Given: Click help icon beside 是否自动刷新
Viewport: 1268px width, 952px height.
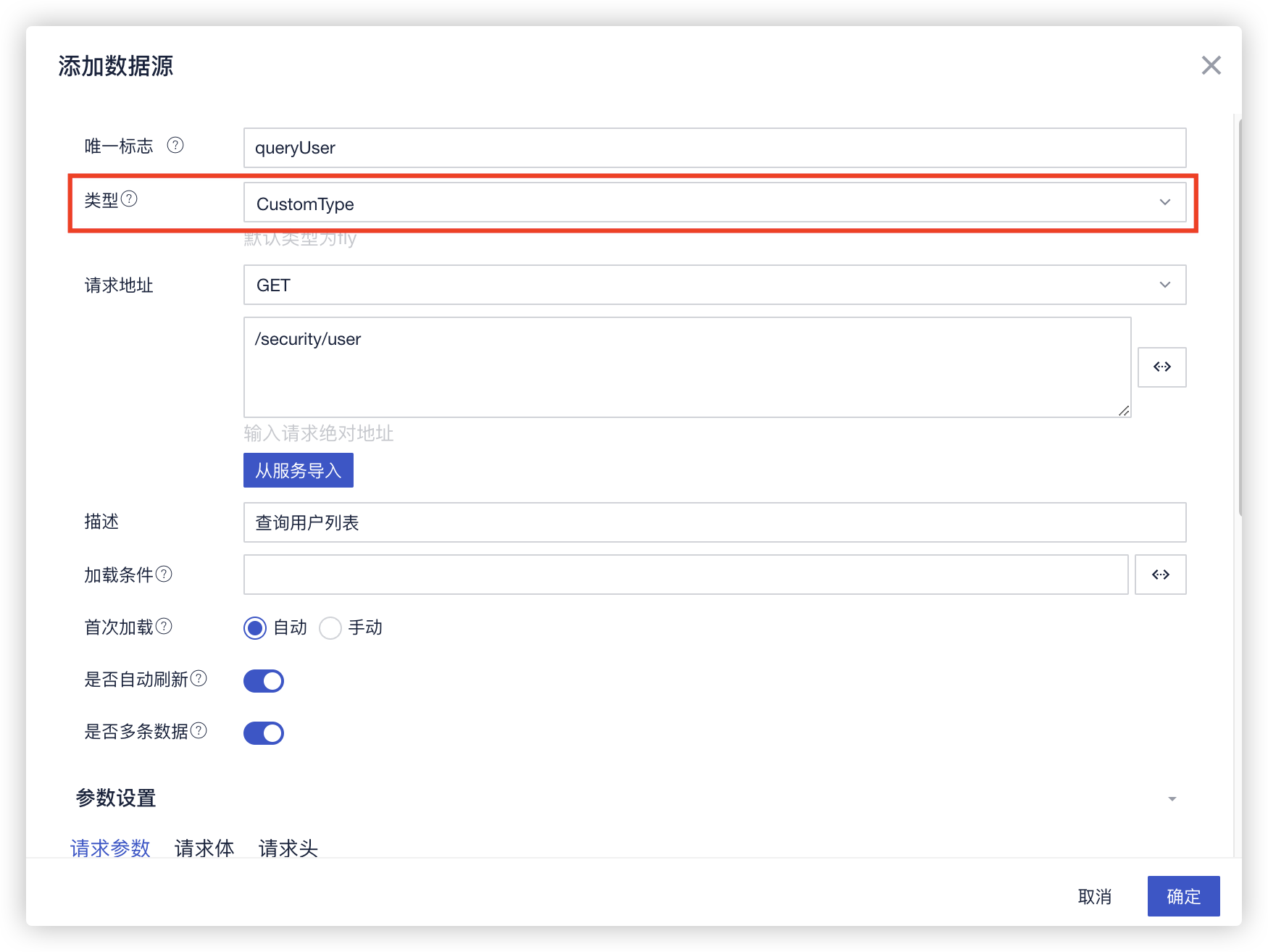Looking at the screenshot, I should click(x=199, y=679).
